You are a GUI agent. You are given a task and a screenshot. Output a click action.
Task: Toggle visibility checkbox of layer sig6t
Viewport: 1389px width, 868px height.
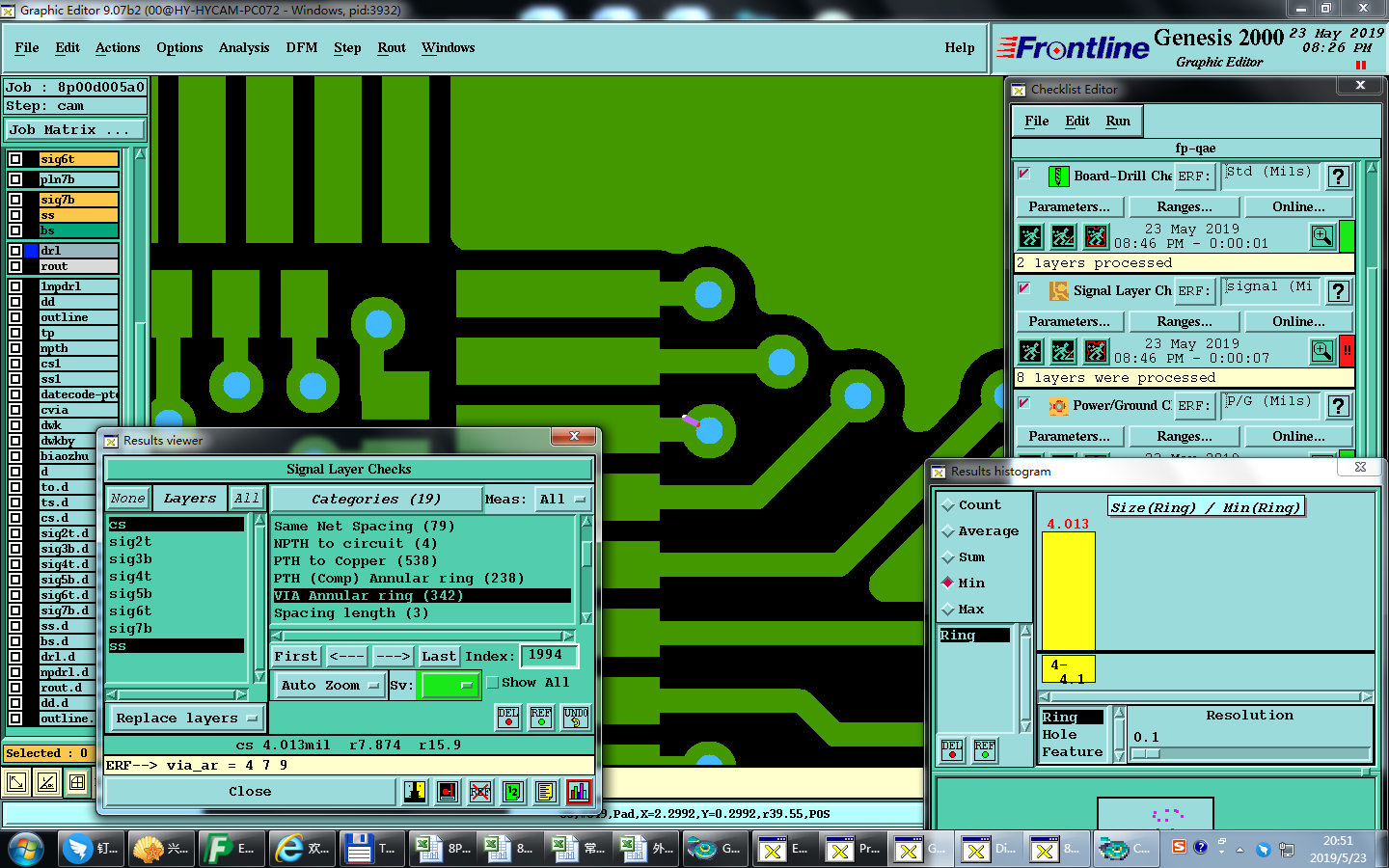pos(15,159)
